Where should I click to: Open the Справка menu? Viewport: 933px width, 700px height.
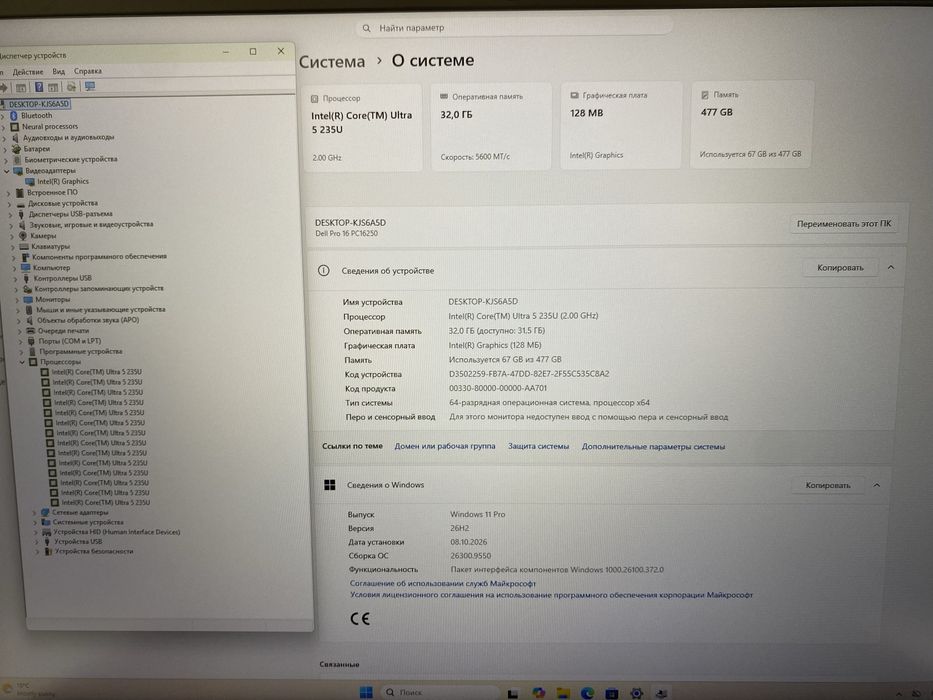pos(87,71)
